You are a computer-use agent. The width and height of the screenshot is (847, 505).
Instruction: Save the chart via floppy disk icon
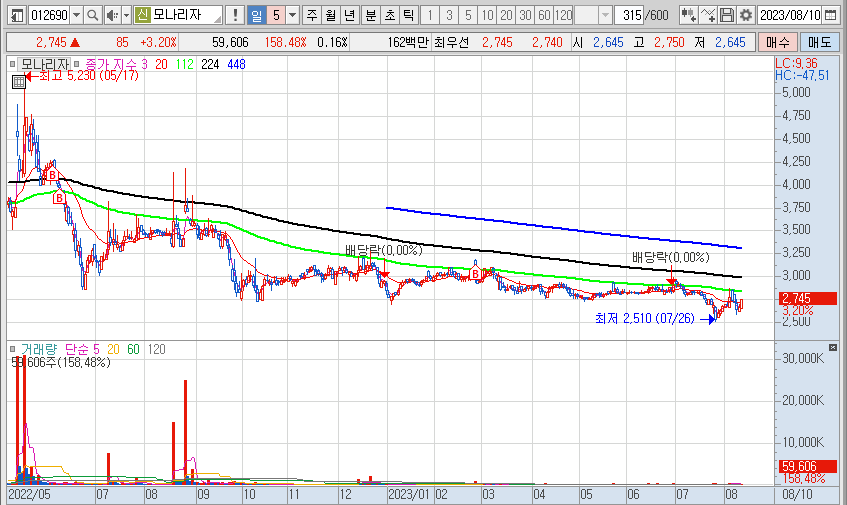[727, 15]
